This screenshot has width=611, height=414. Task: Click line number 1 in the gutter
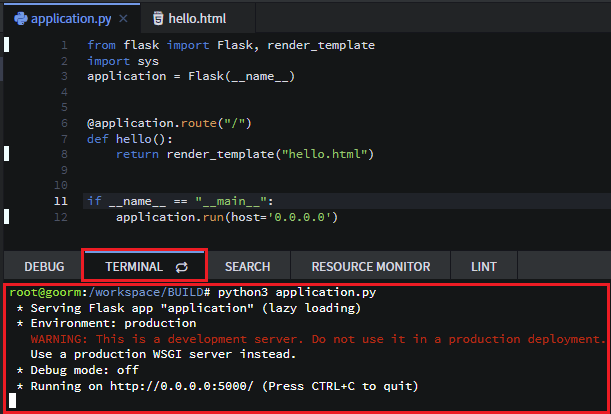[x=64, y=46]
